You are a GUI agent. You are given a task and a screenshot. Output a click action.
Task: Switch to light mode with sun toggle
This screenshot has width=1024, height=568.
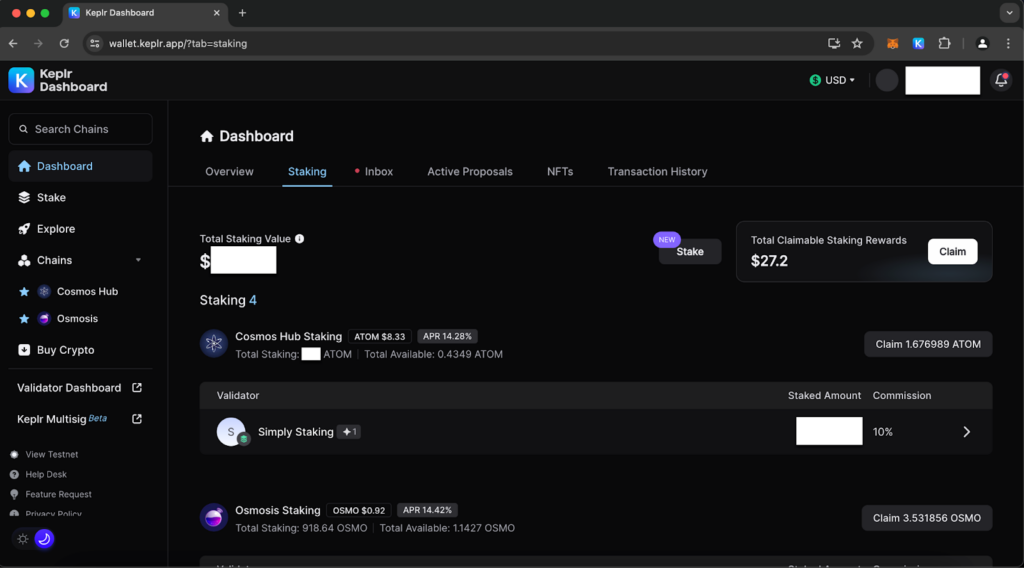(x=23, y=539)
